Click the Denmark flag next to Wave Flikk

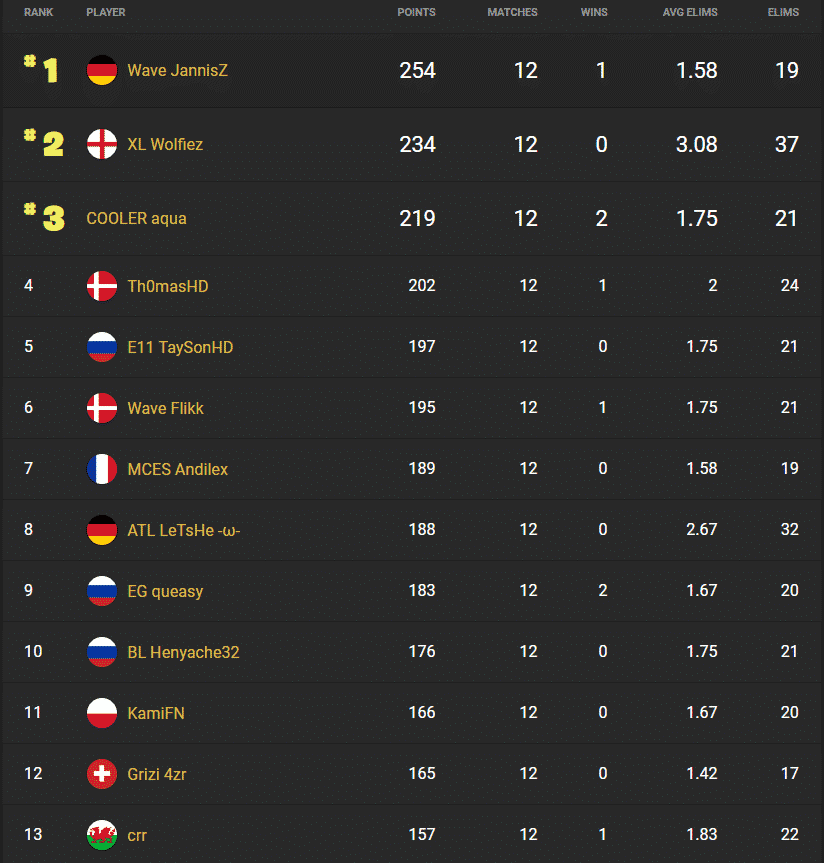click(x=101, y=407)
